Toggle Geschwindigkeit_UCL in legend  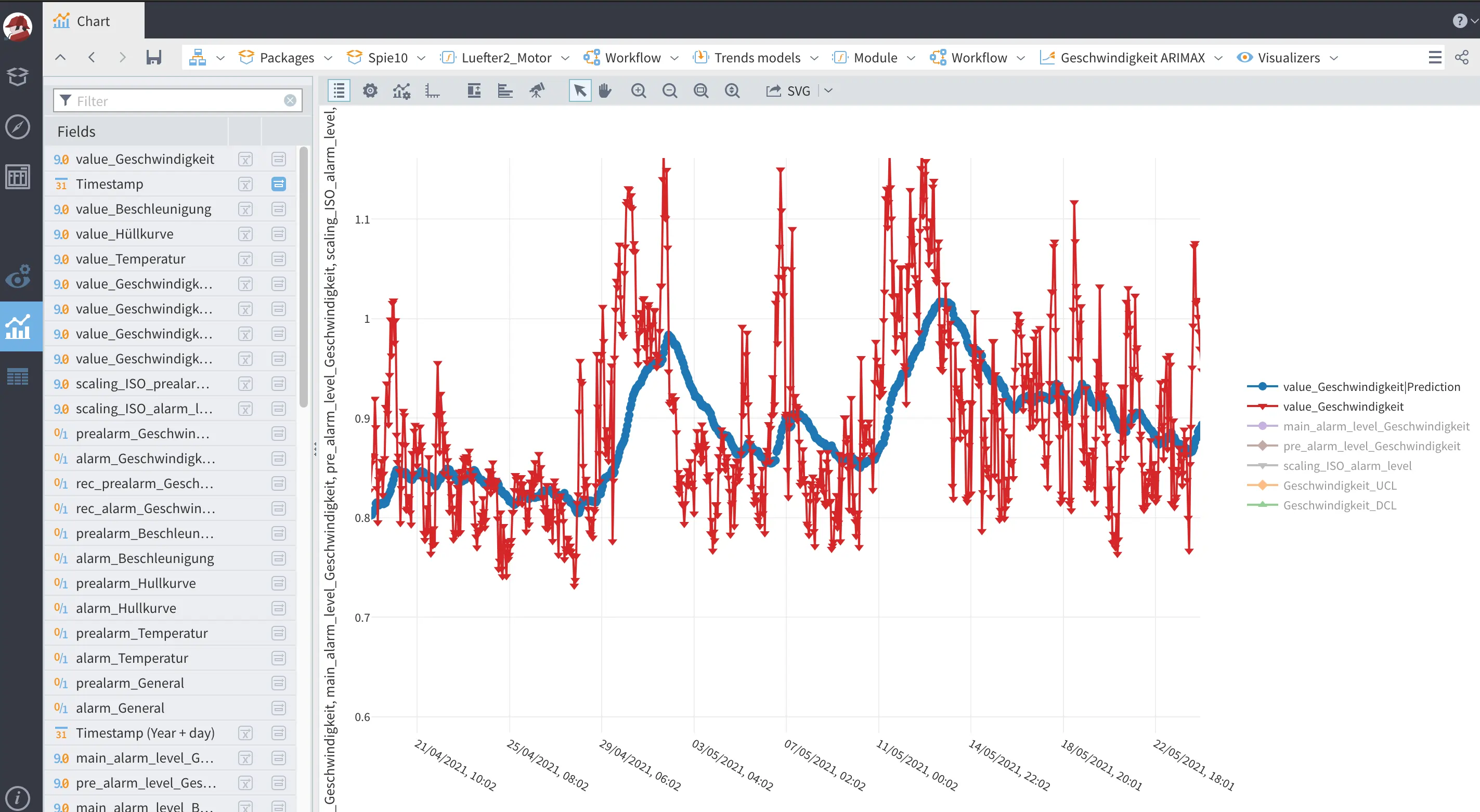(1339, 485)
